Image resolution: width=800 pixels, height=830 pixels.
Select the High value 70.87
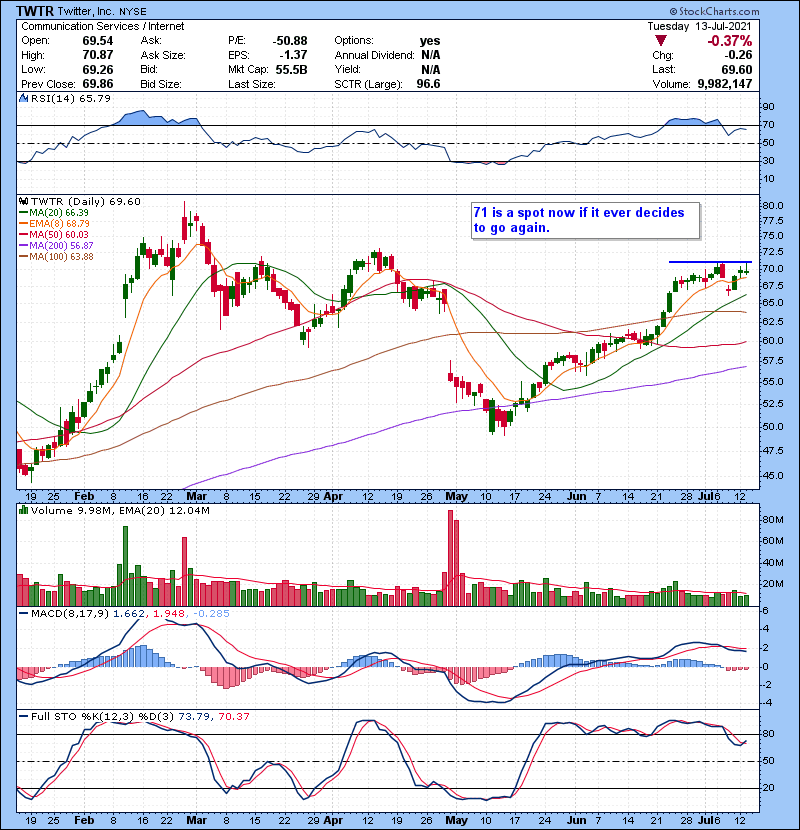(x=97, y=55)
